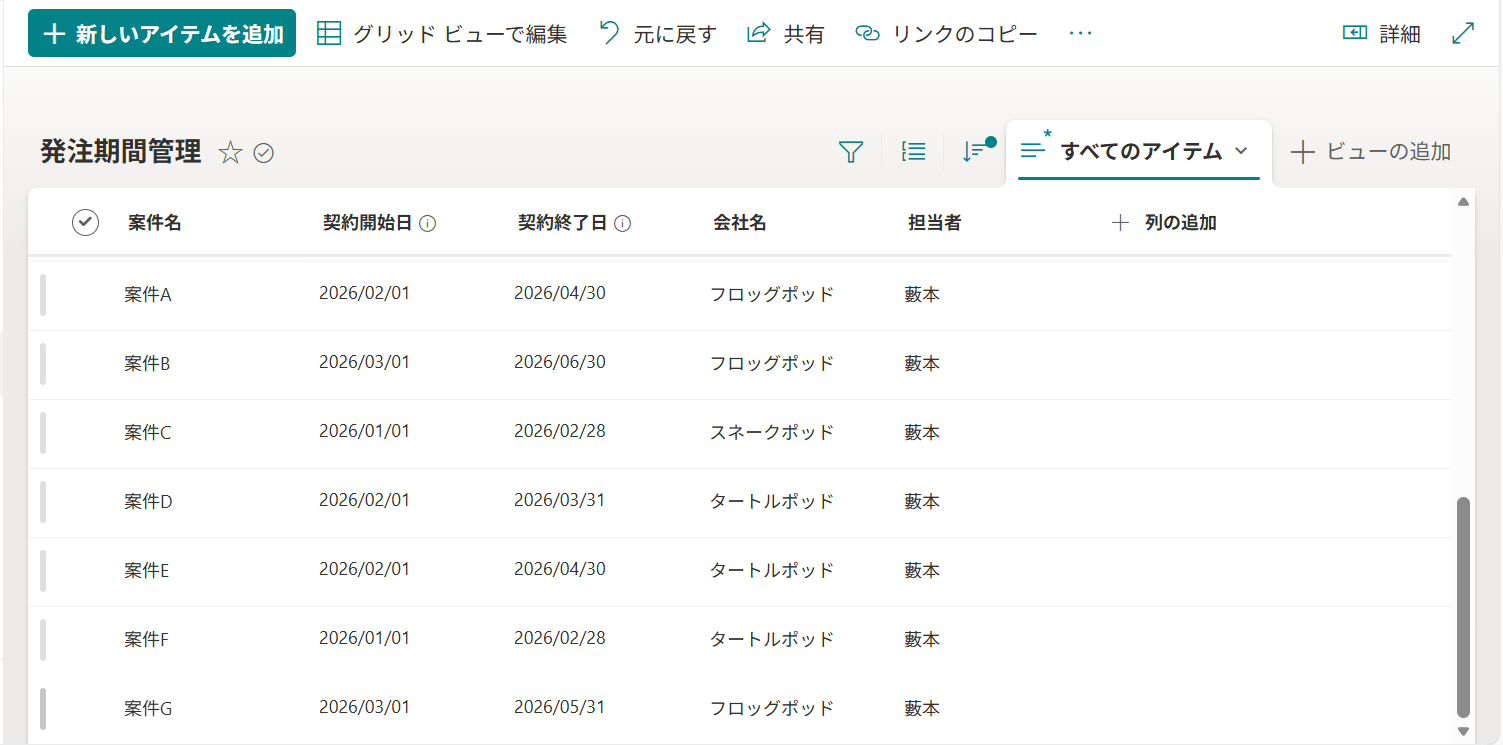The height and width of the screenshot is (745, 1503).
Task: Open the filter pane icon
Action: pyautogui.click(x=850, y=151)
